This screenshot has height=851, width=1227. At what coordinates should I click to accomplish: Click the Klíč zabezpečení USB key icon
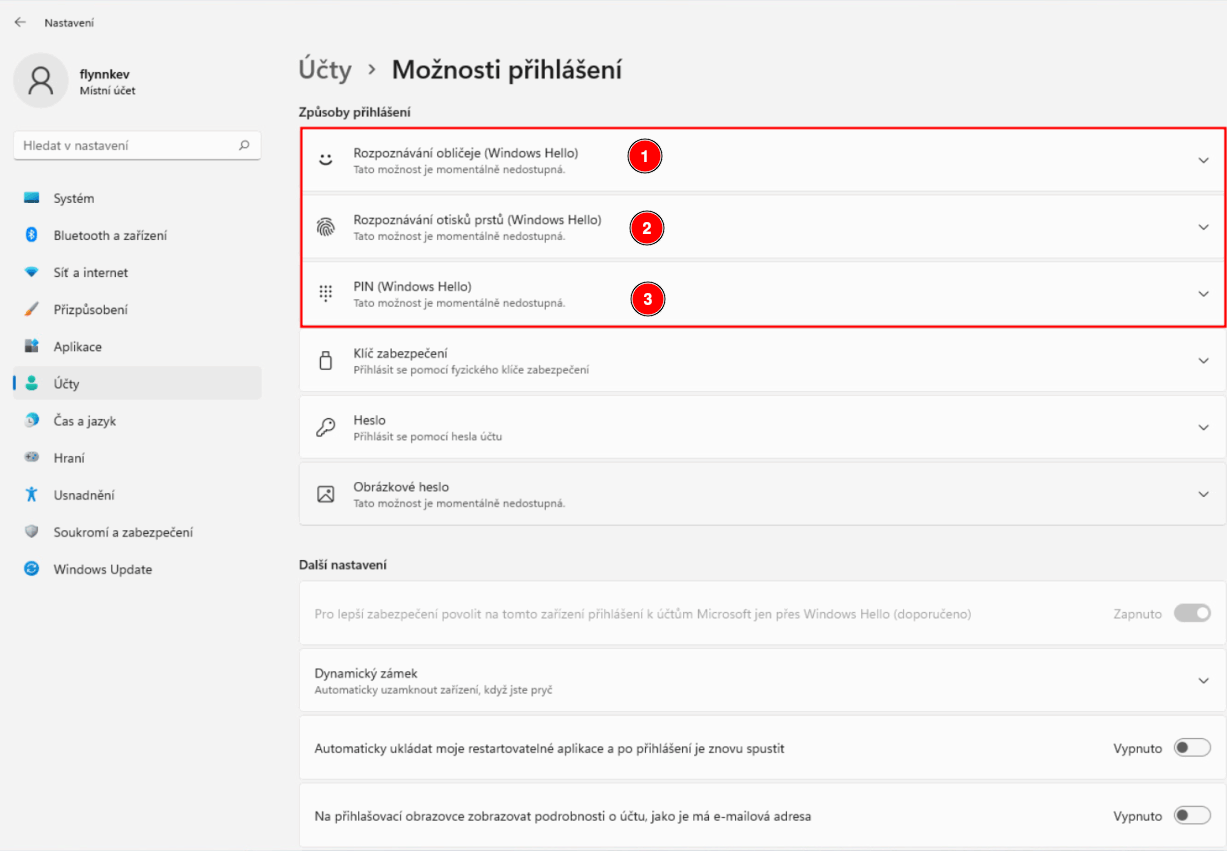325,361
